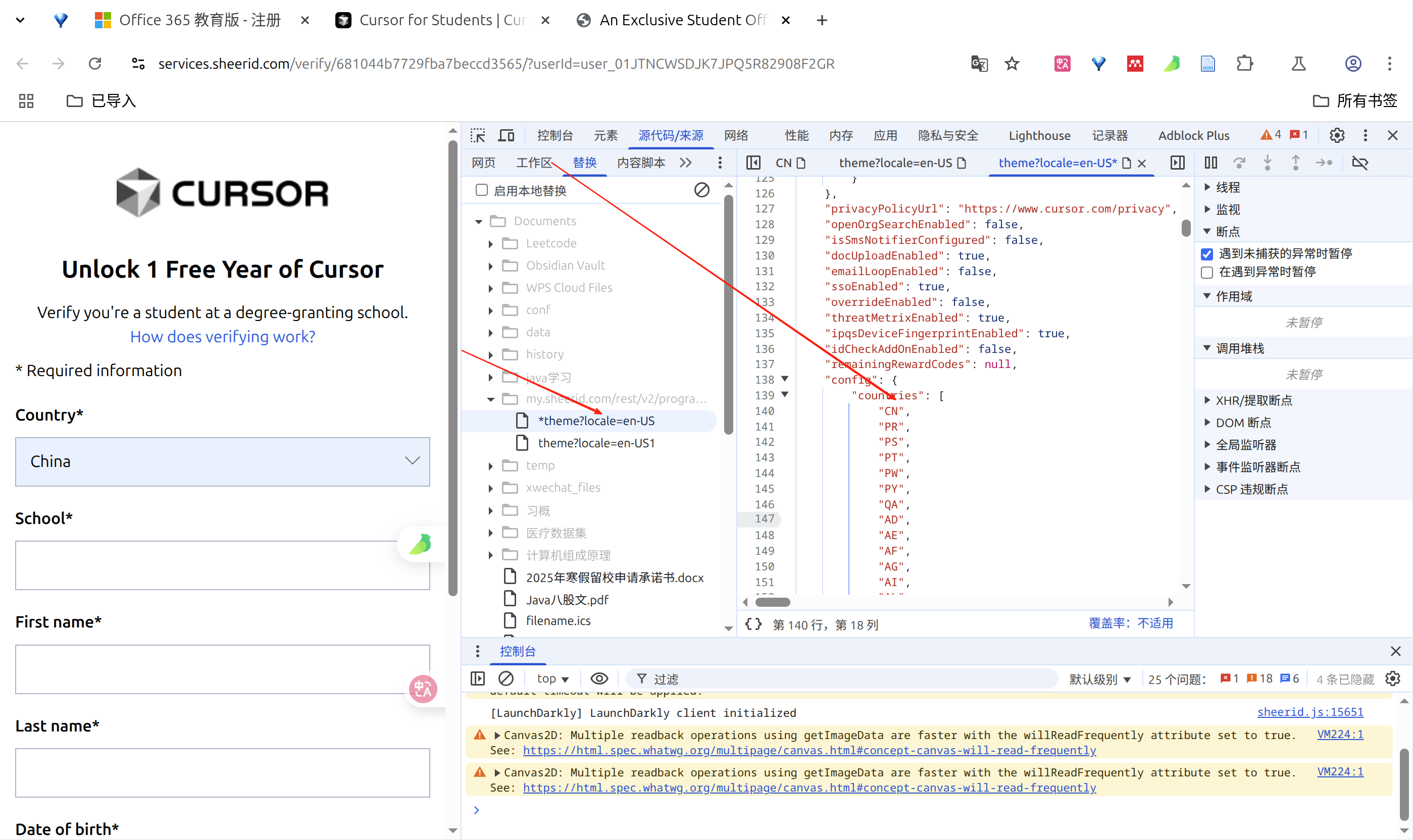Close the console drawer
The image size is (1413, 840).
point(1395,652)
